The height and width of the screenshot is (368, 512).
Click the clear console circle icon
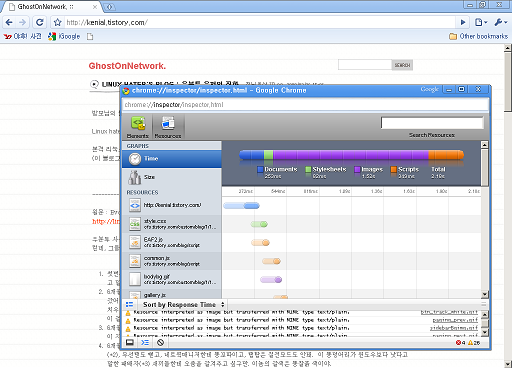(160, 342)
